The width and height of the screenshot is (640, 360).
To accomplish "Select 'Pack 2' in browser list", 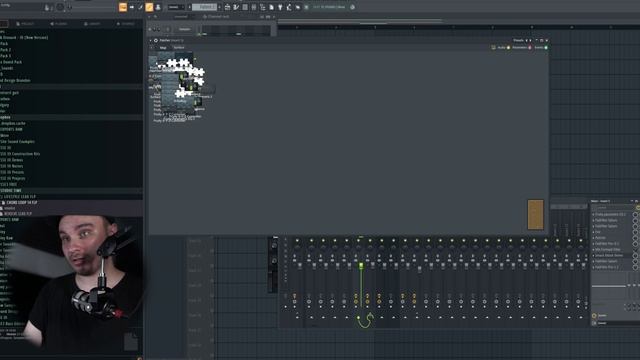I will click(x=6, y=50).
